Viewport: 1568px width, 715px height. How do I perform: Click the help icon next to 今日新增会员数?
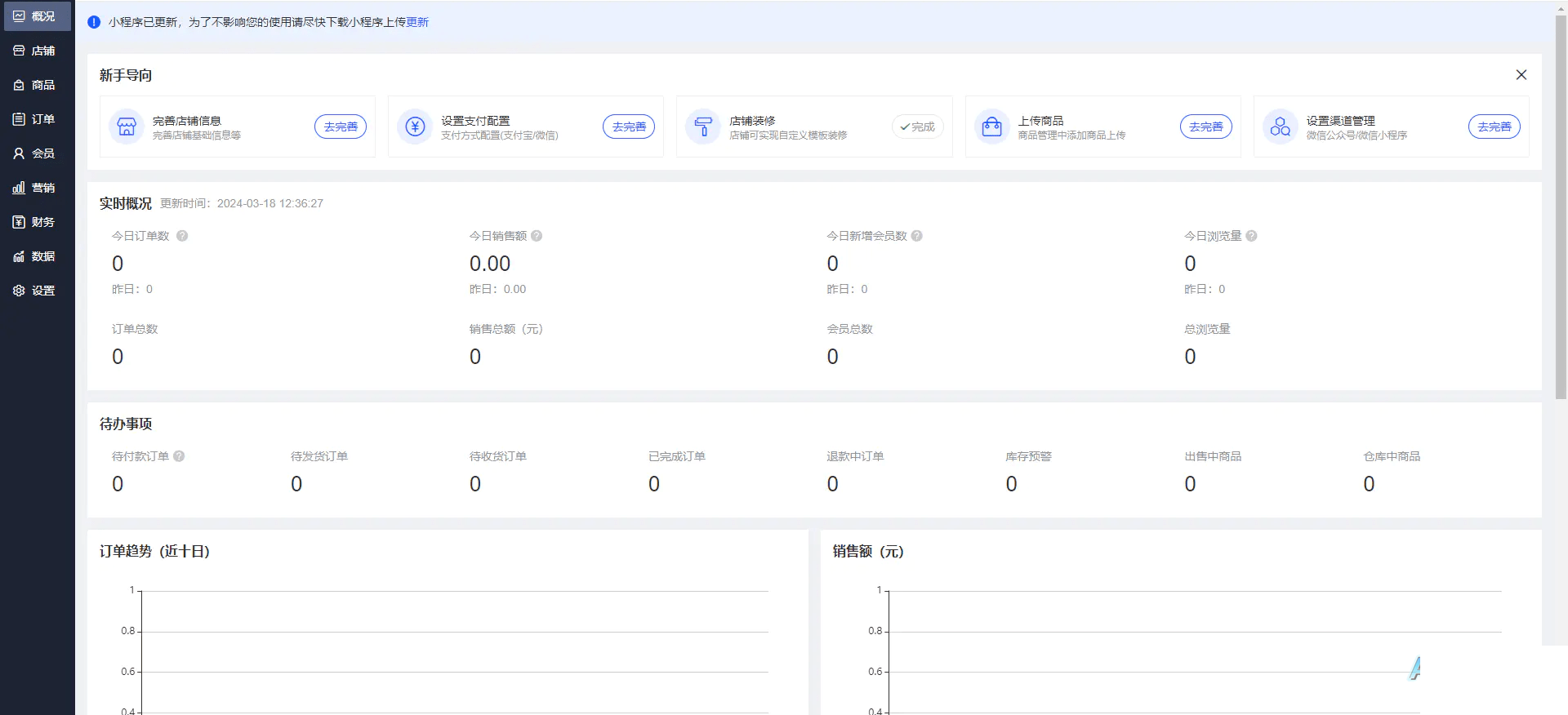click(917, 236)
